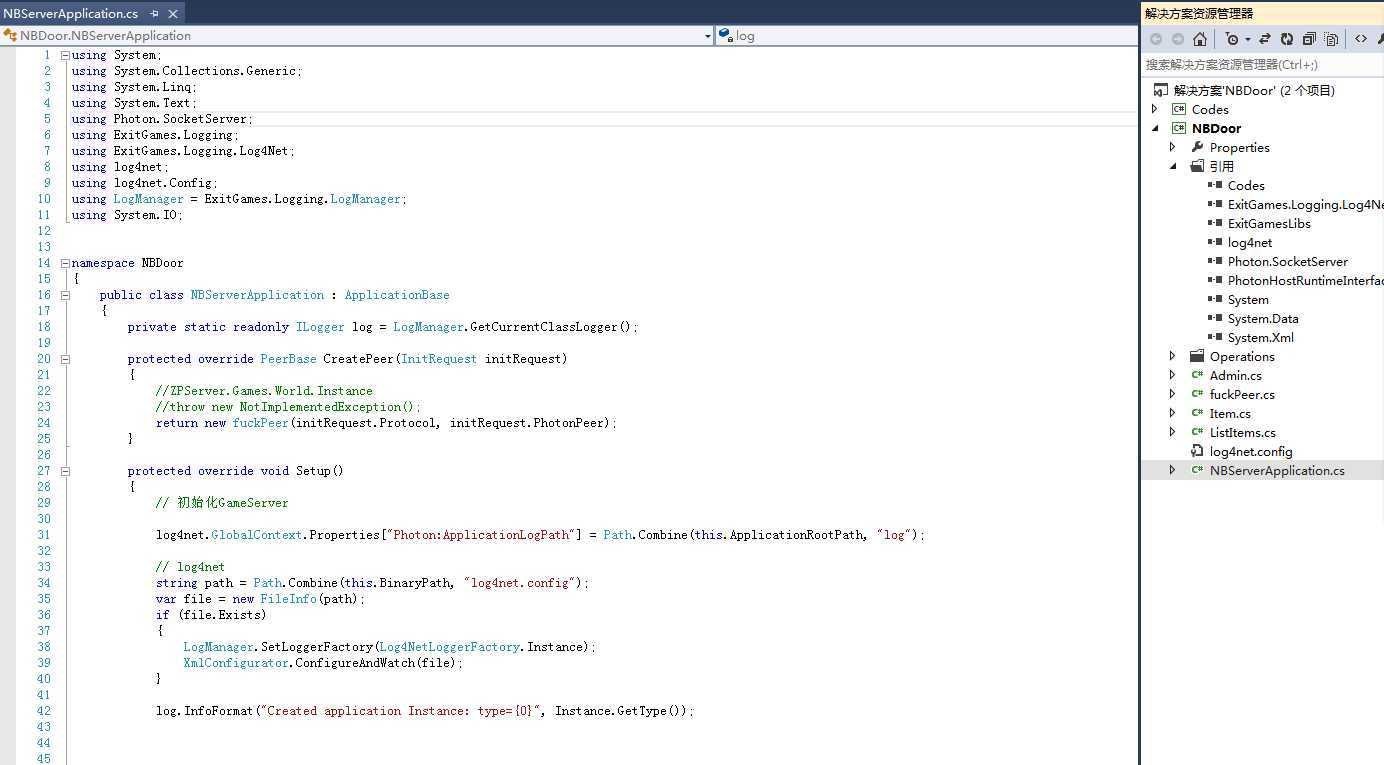Select solution 'NBDoor' root node
Screen dimensions: 1384x765
[1253, 90]
